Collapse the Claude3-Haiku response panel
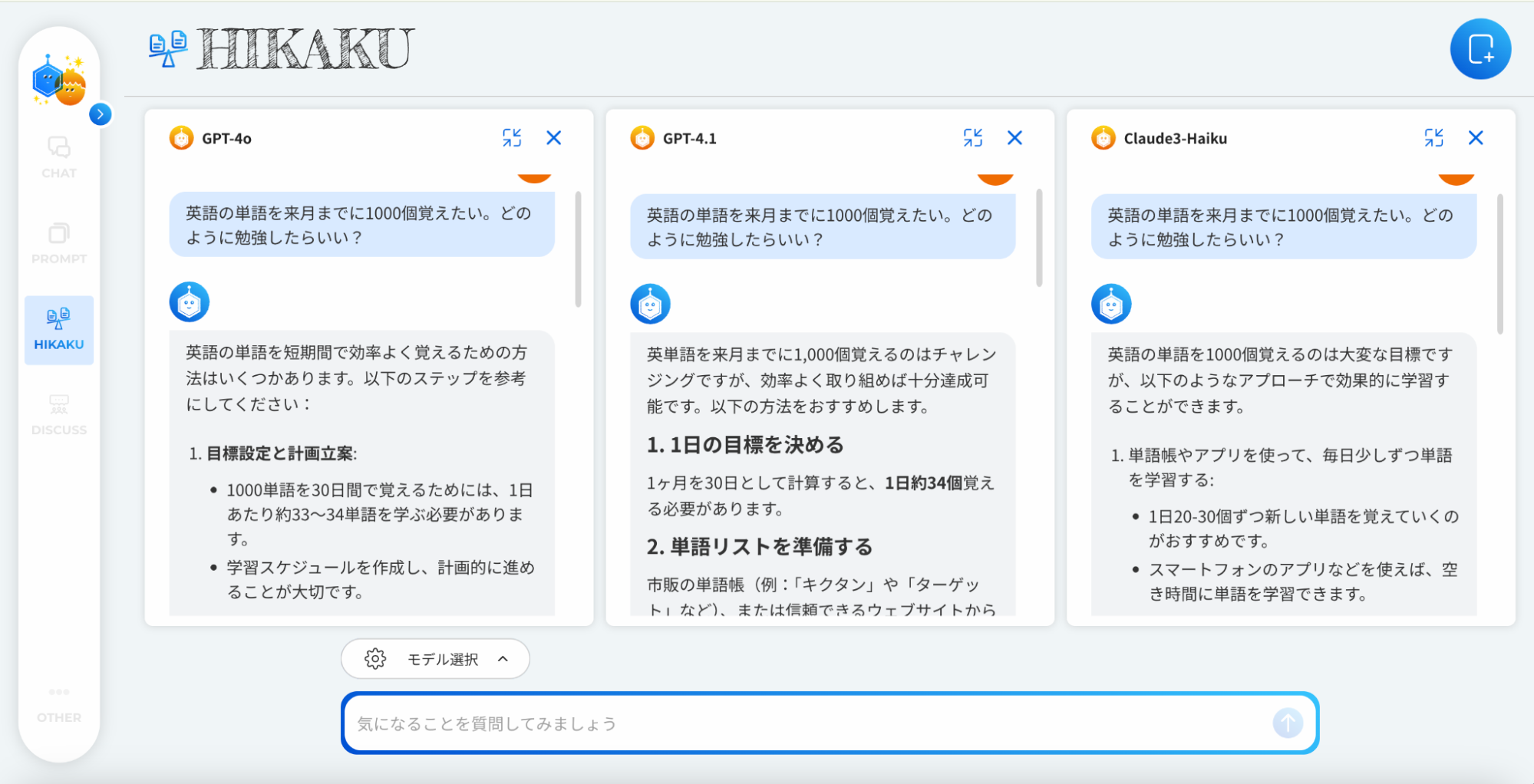 click(1434, 137)
